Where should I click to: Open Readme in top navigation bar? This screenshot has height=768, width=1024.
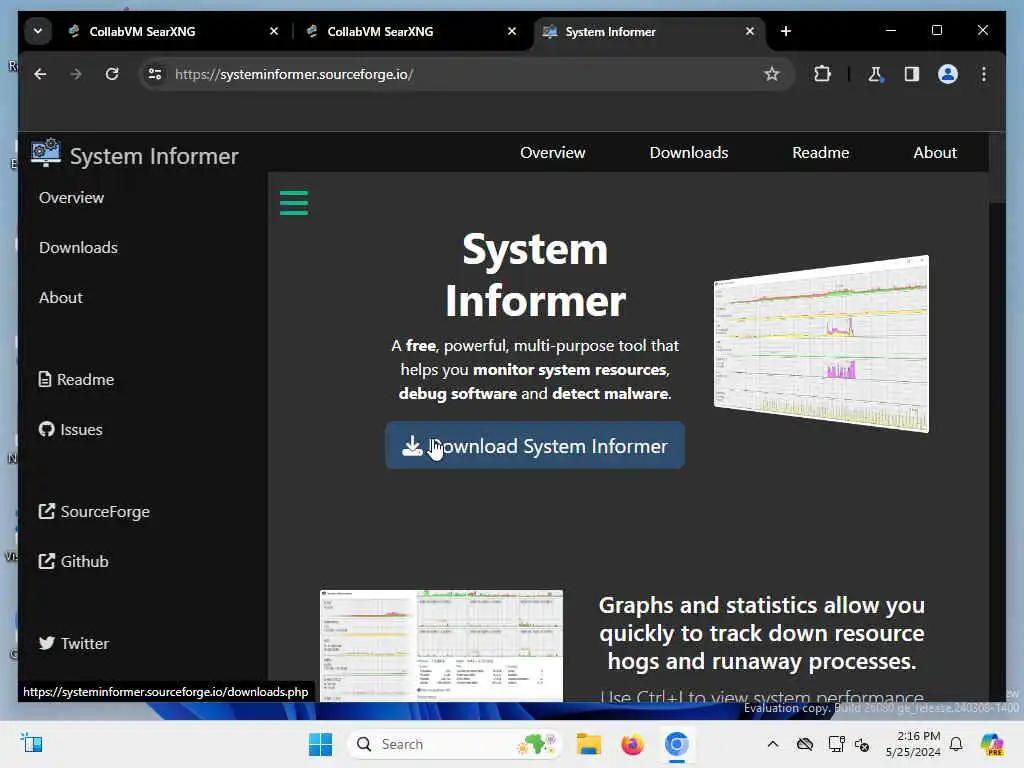click(821, 153)
